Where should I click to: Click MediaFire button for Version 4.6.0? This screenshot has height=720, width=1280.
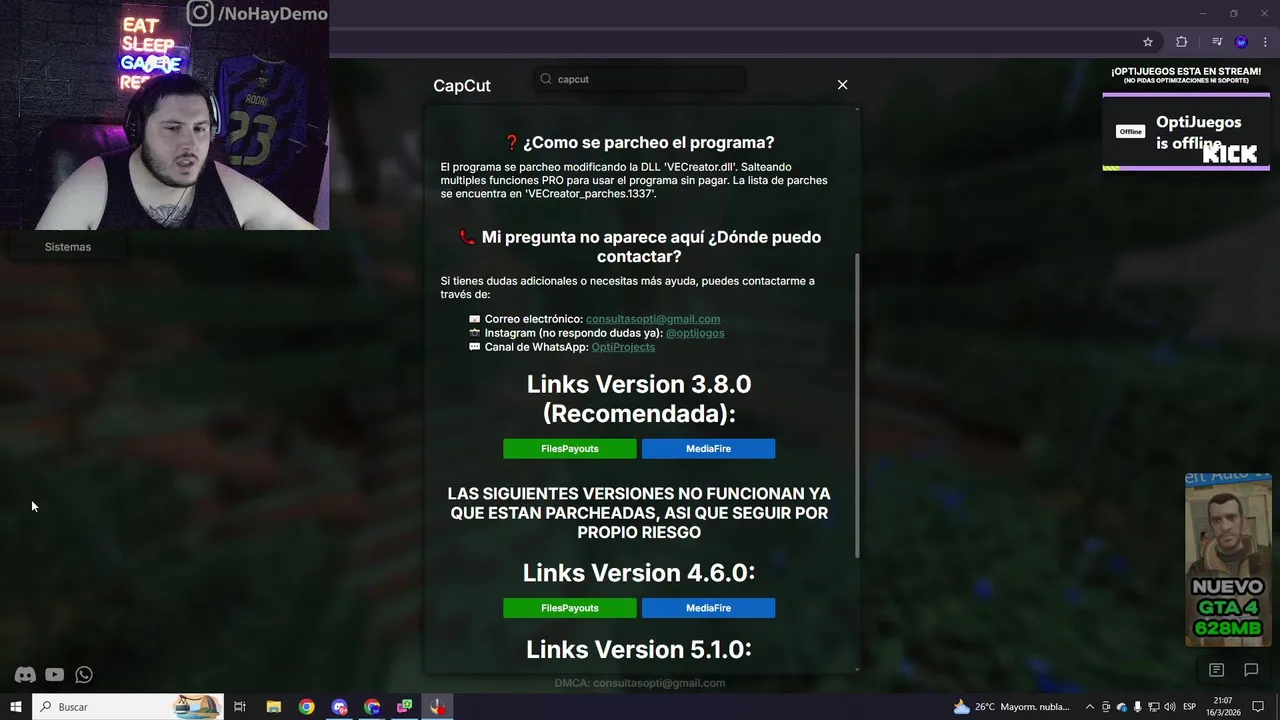click(x=708, y=608)
